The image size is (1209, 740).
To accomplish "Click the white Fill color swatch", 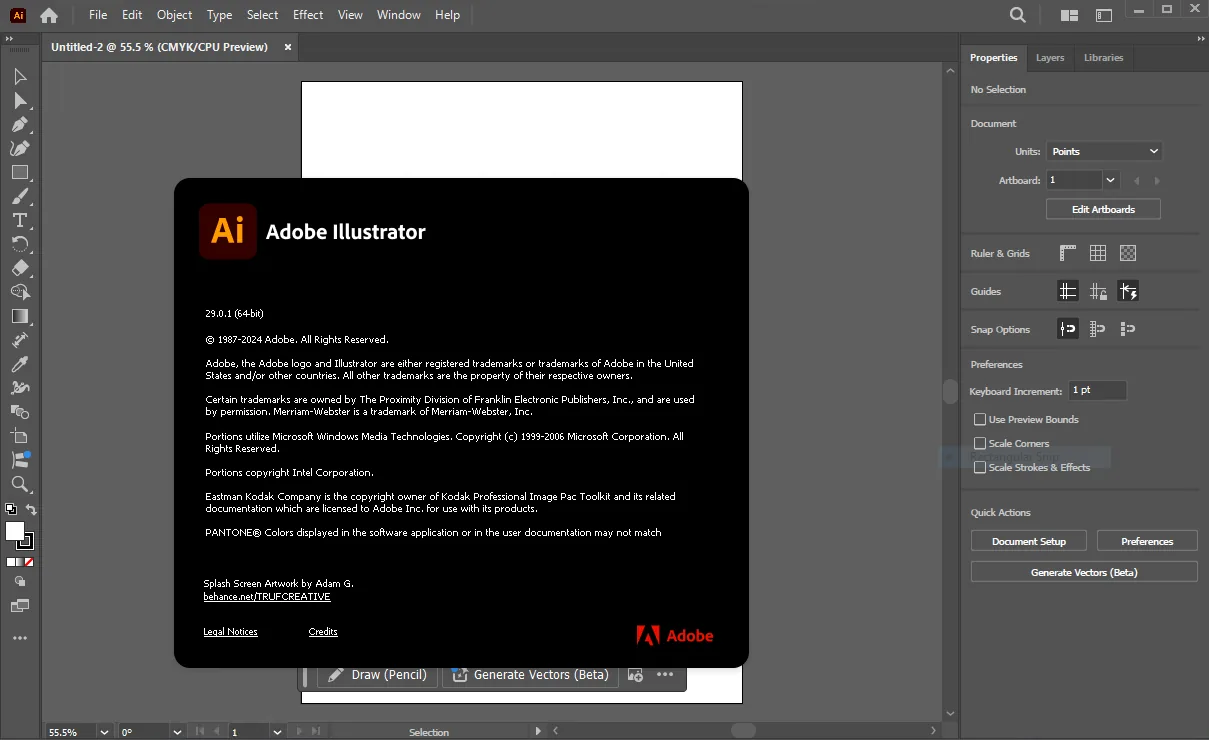I will pos(15,531).
